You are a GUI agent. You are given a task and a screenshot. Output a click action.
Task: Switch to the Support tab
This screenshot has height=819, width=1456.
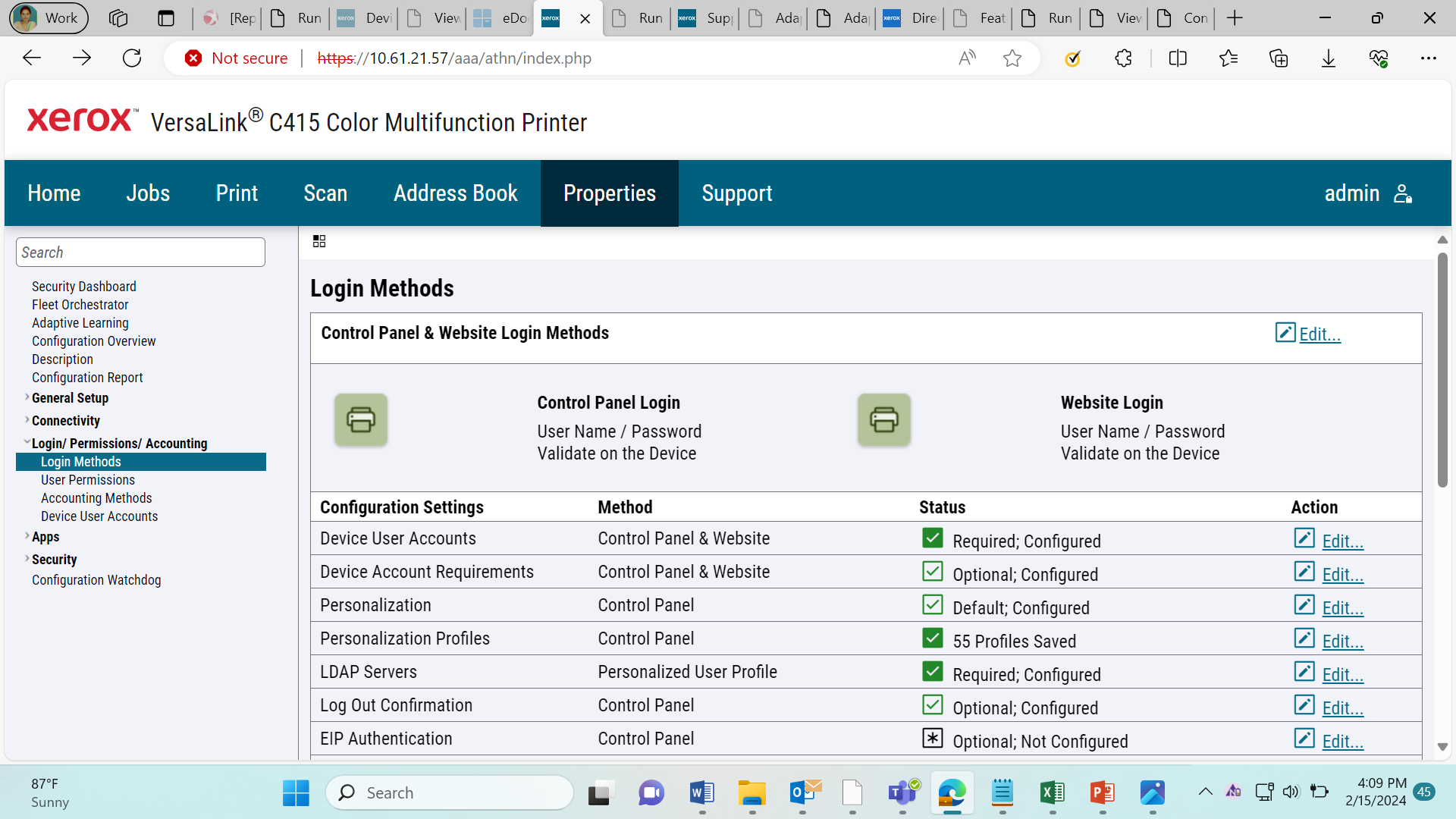coord(737,193)
